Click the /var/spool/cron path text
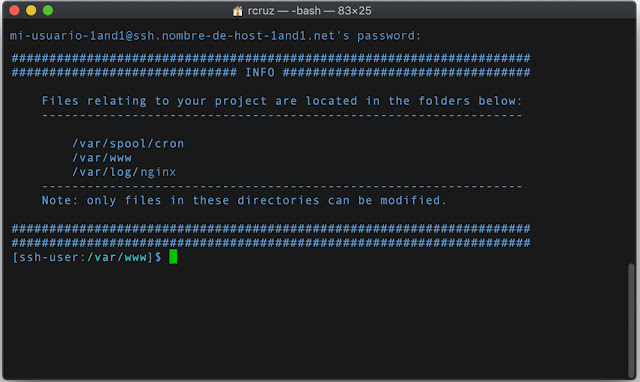This screenshot has width=640, height=382. tap(128, 144)
